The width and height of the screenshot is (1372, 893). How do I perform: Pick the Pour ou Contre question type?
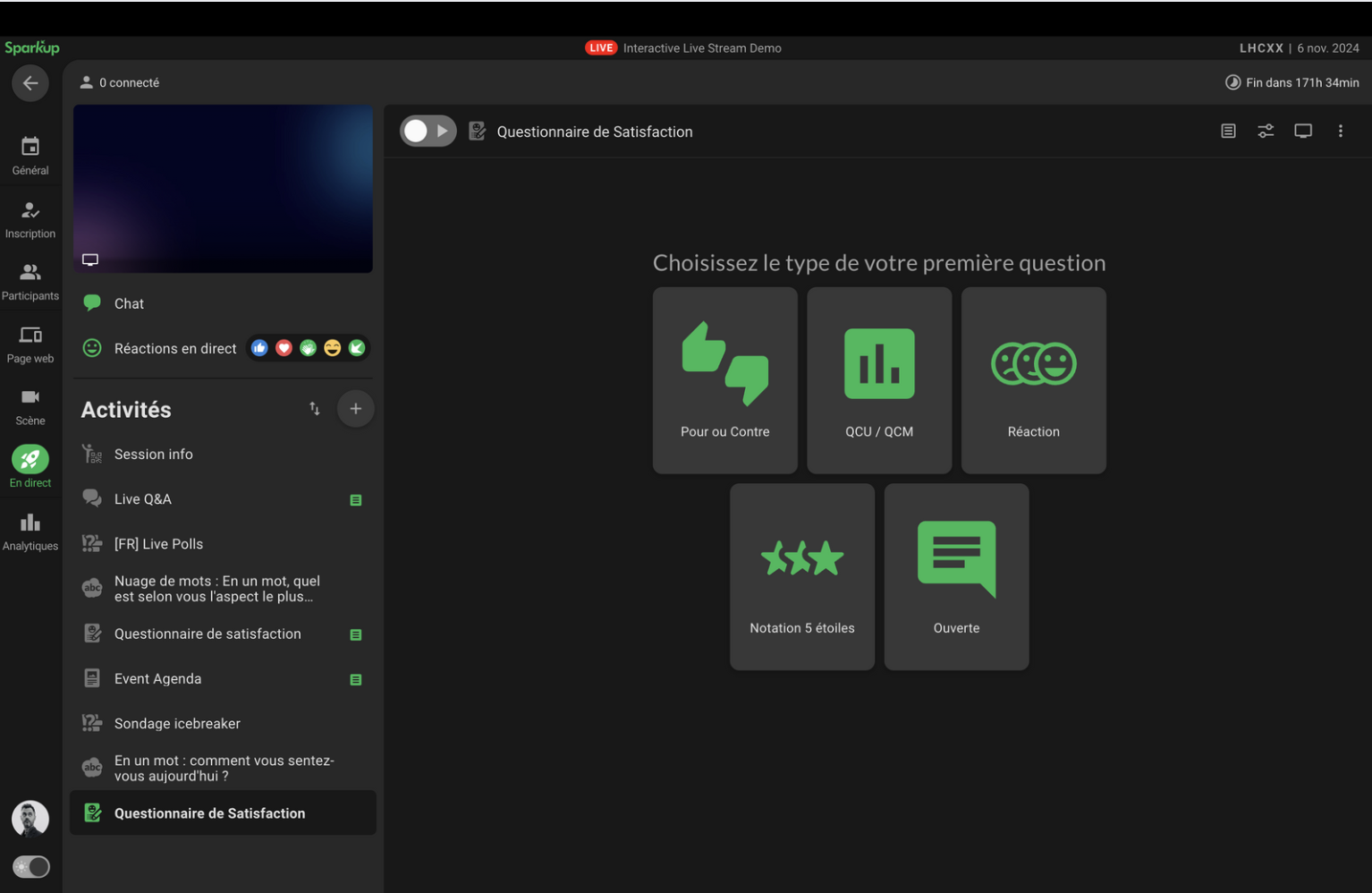click(724, 380)
